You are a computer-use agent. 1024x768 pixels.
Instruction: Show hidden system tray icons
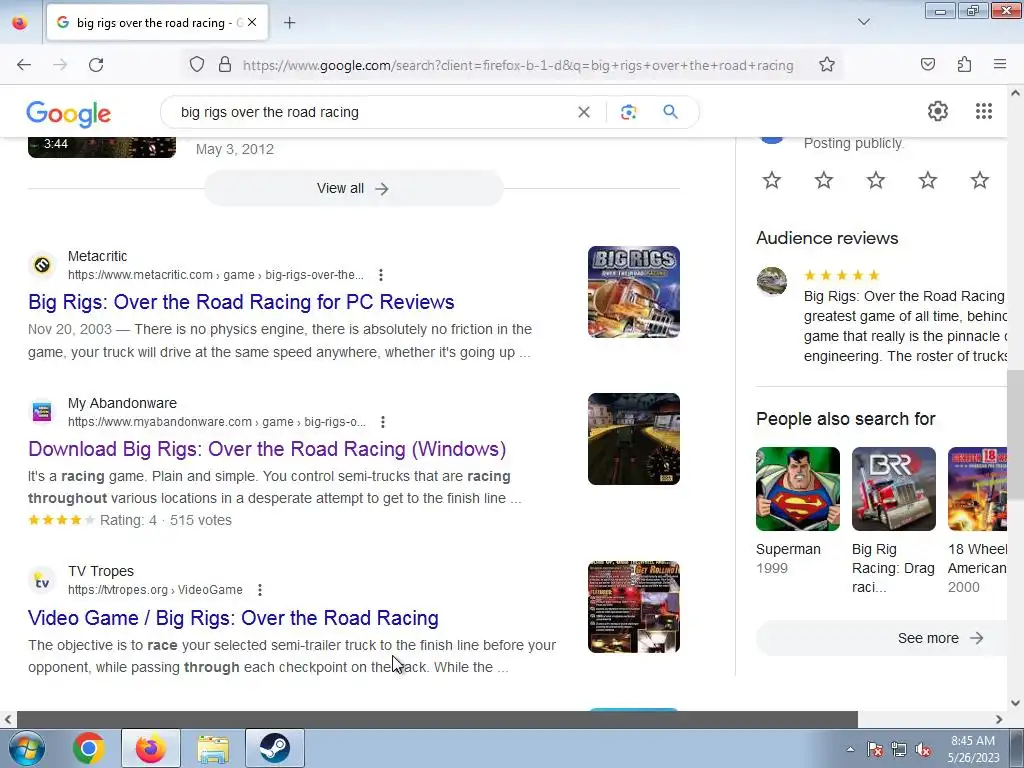(x=850, y=749)
